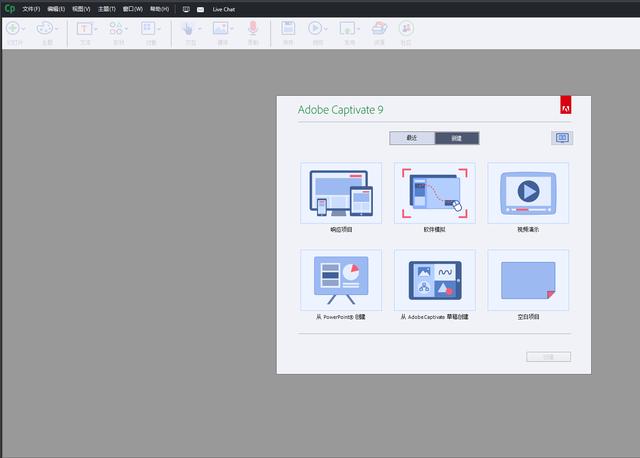Click the red Adobe logo

[566, 105]
